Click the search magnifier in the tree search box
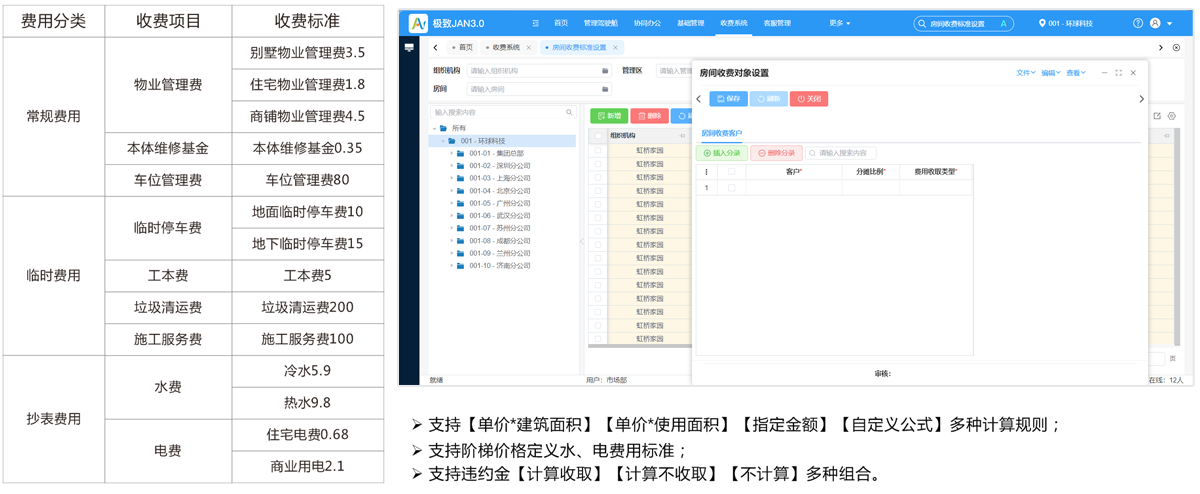 tap(570, 113)
